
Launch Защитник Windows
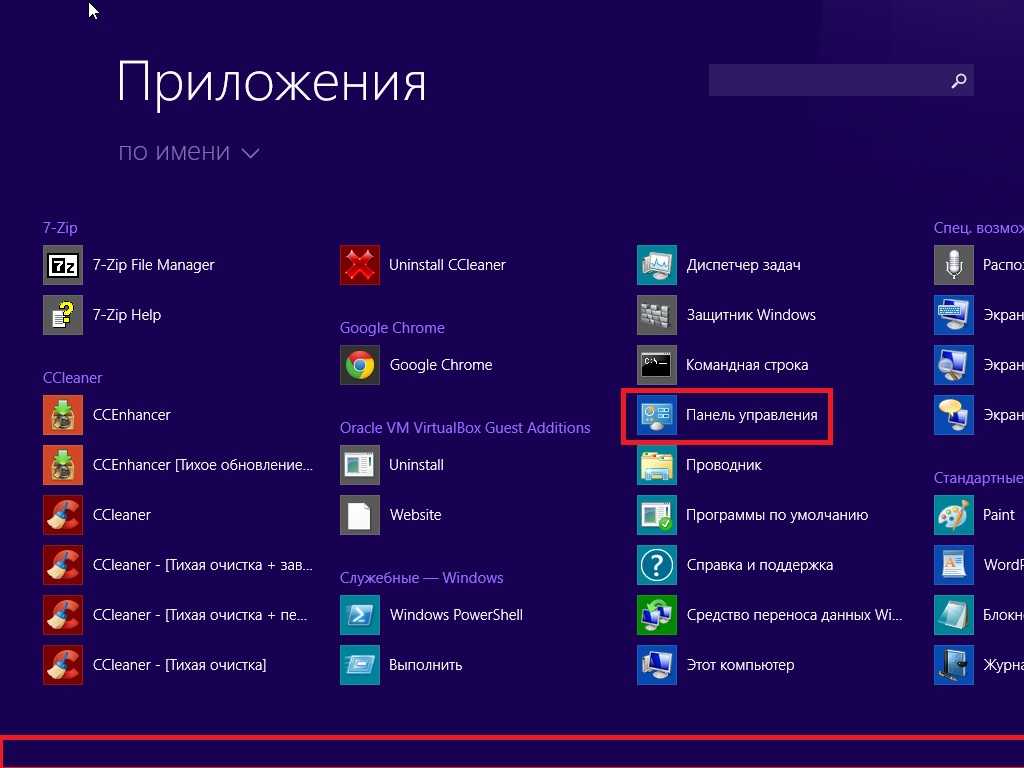(726, 315)
